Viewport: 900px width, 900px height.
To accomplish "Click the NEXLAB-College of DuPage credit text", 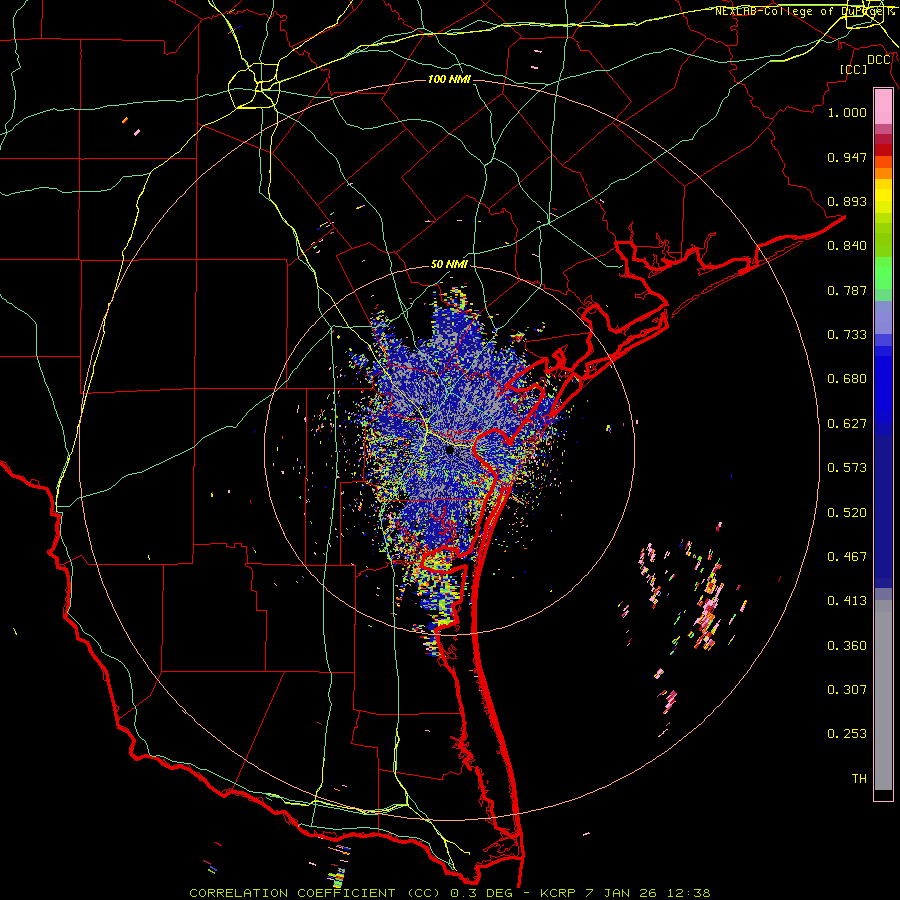I will pos(804,11).
